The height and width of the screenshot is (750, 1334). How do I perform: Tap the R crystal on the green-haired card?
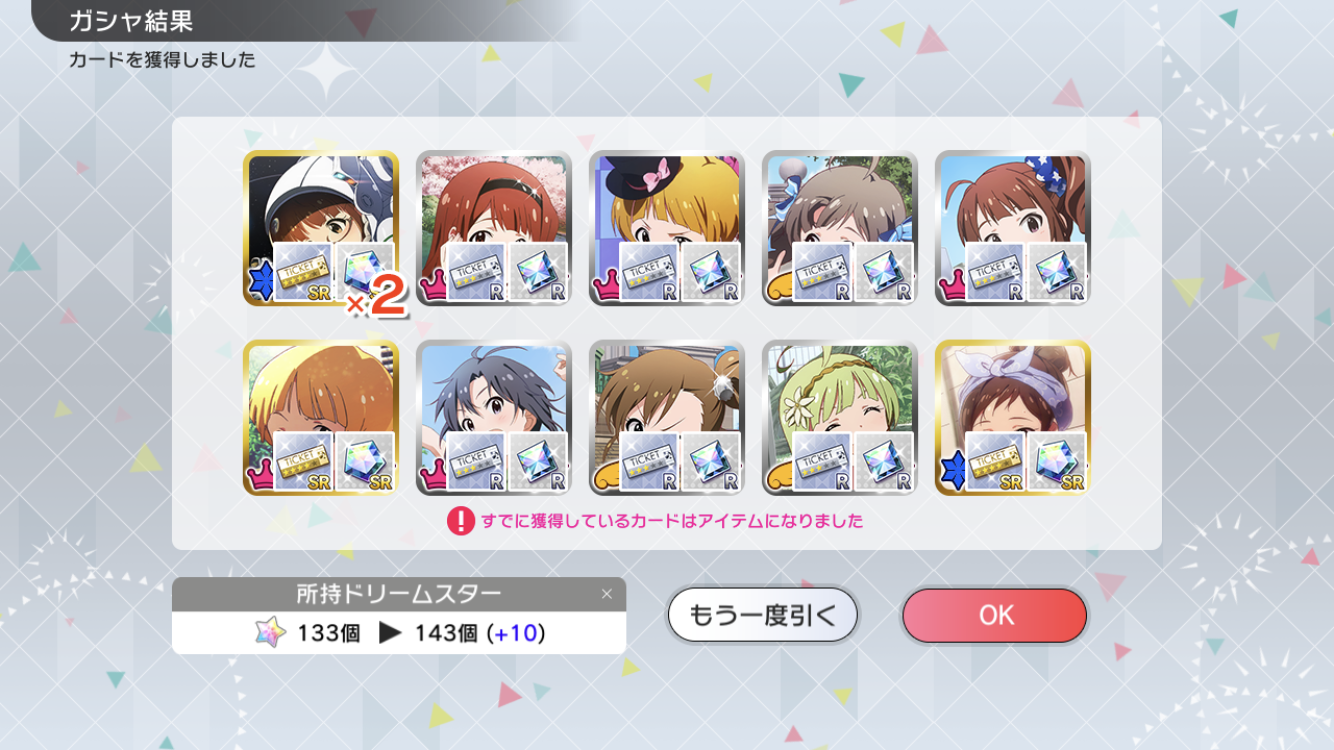coord(884,462)
